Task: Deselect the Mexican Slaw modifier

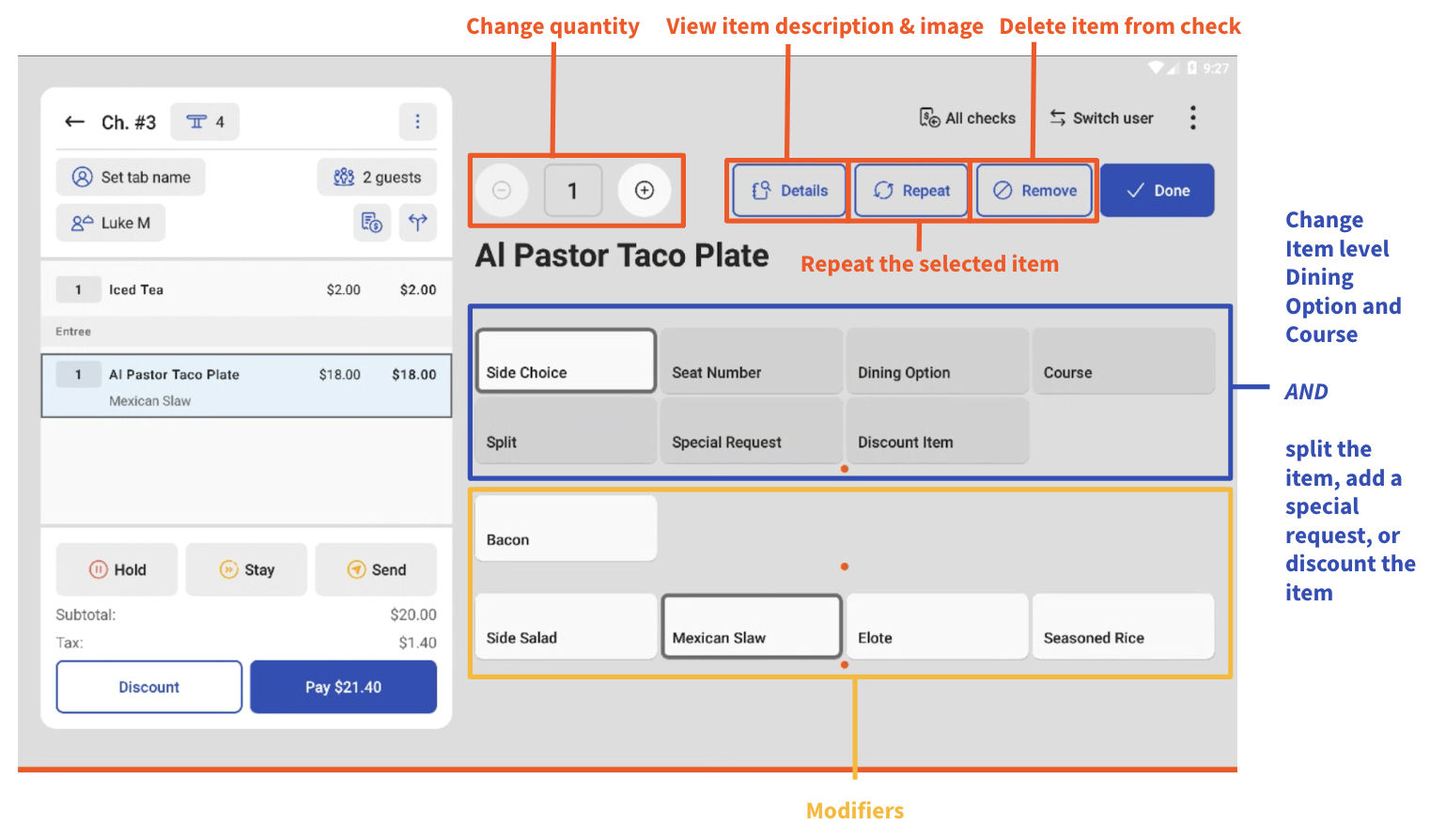Action: [x=751, y=627]
